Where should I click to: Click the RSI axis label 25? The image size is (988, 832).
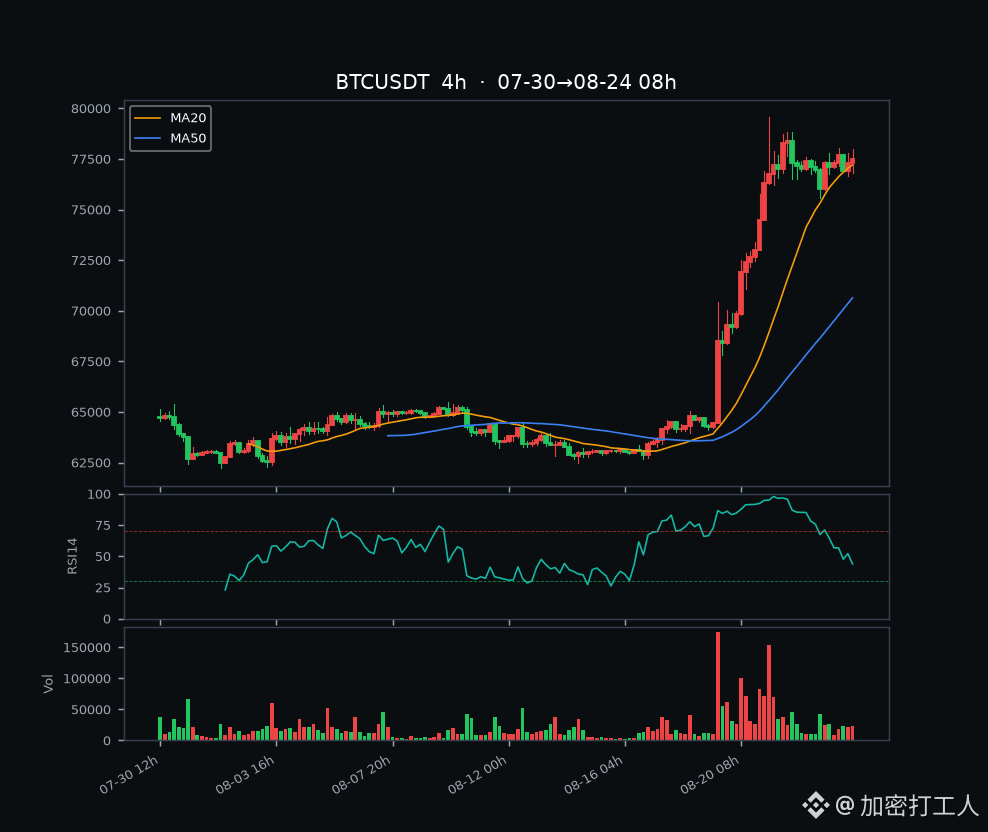coord(103,588)
